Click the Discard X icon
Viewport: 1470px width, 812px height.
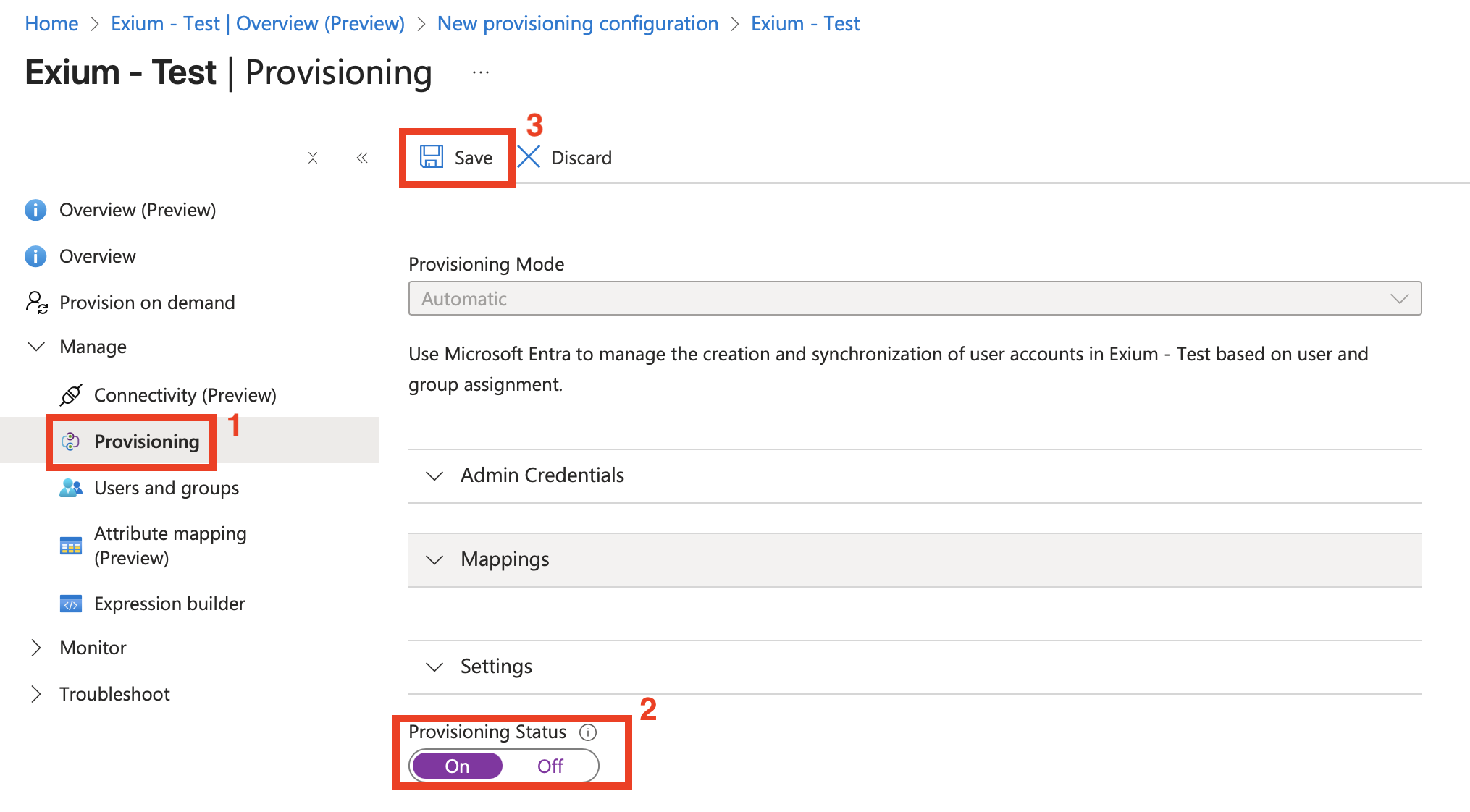tap(529, 157)
